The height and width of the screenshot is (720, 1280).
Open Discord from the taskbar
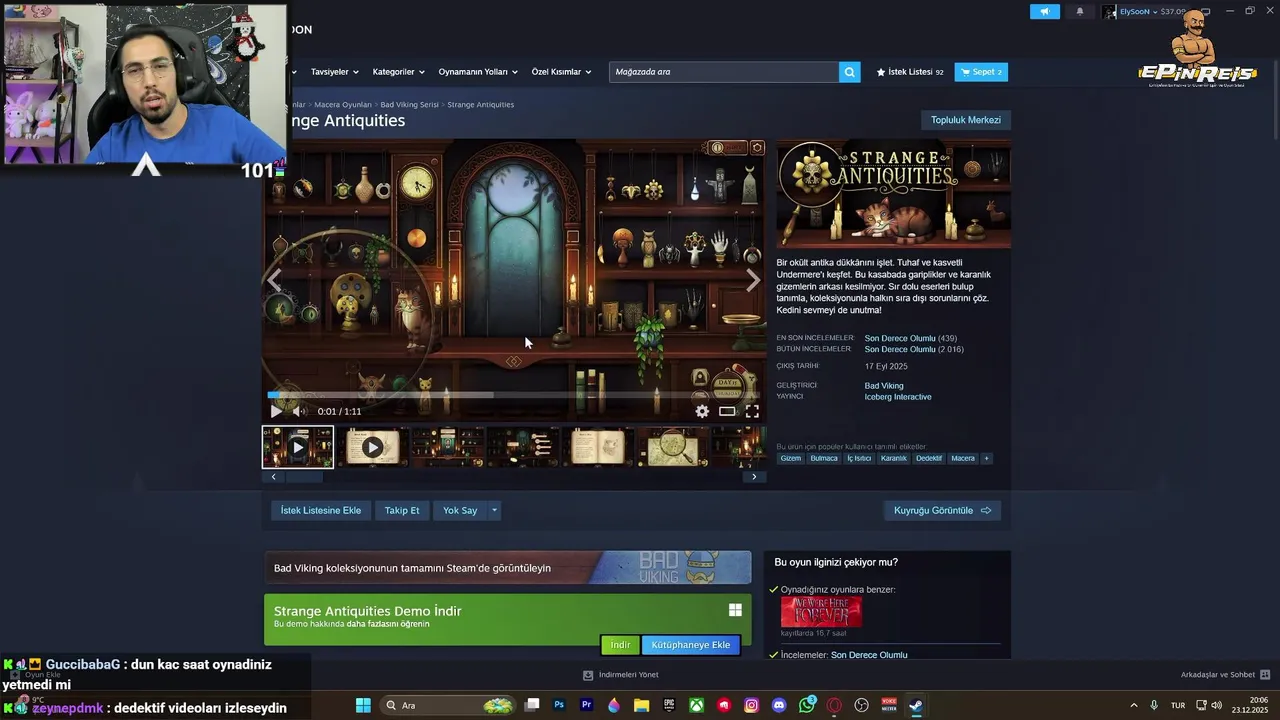779,705
